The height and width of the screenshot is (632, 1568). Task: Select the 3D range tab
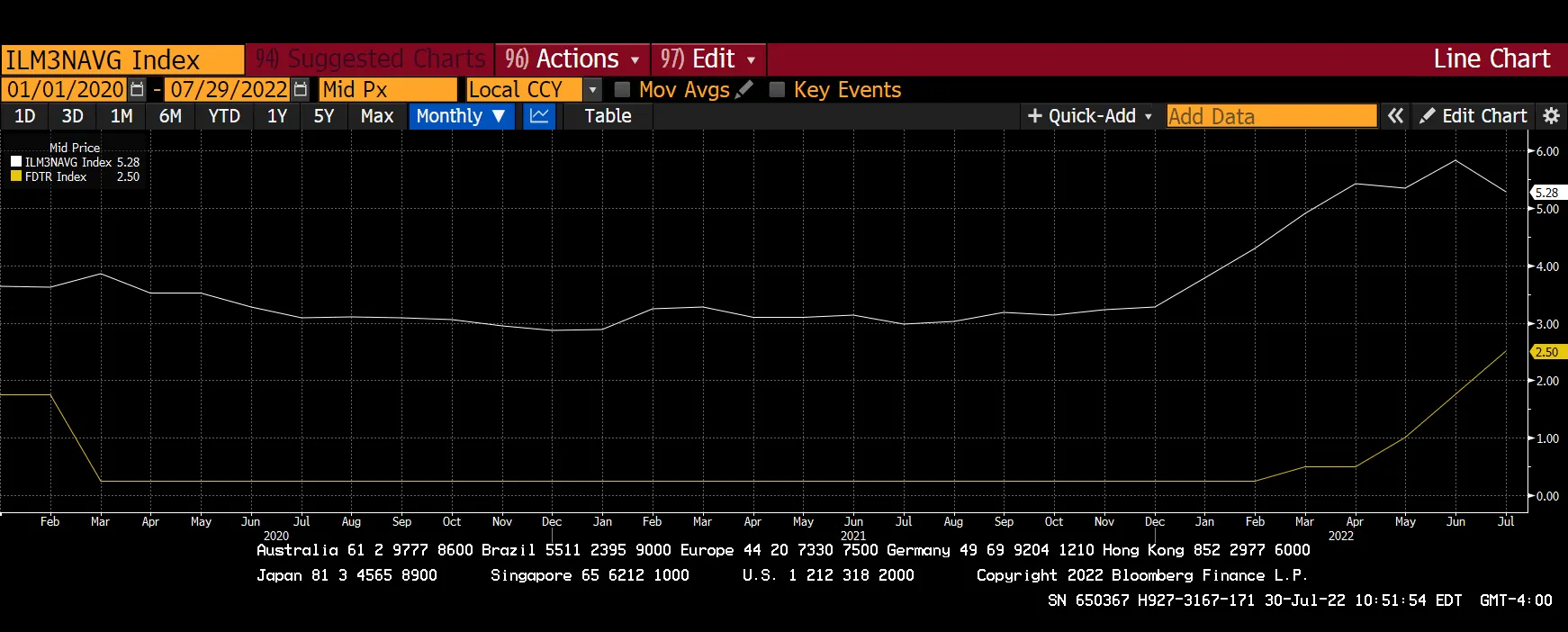(73, 116)
